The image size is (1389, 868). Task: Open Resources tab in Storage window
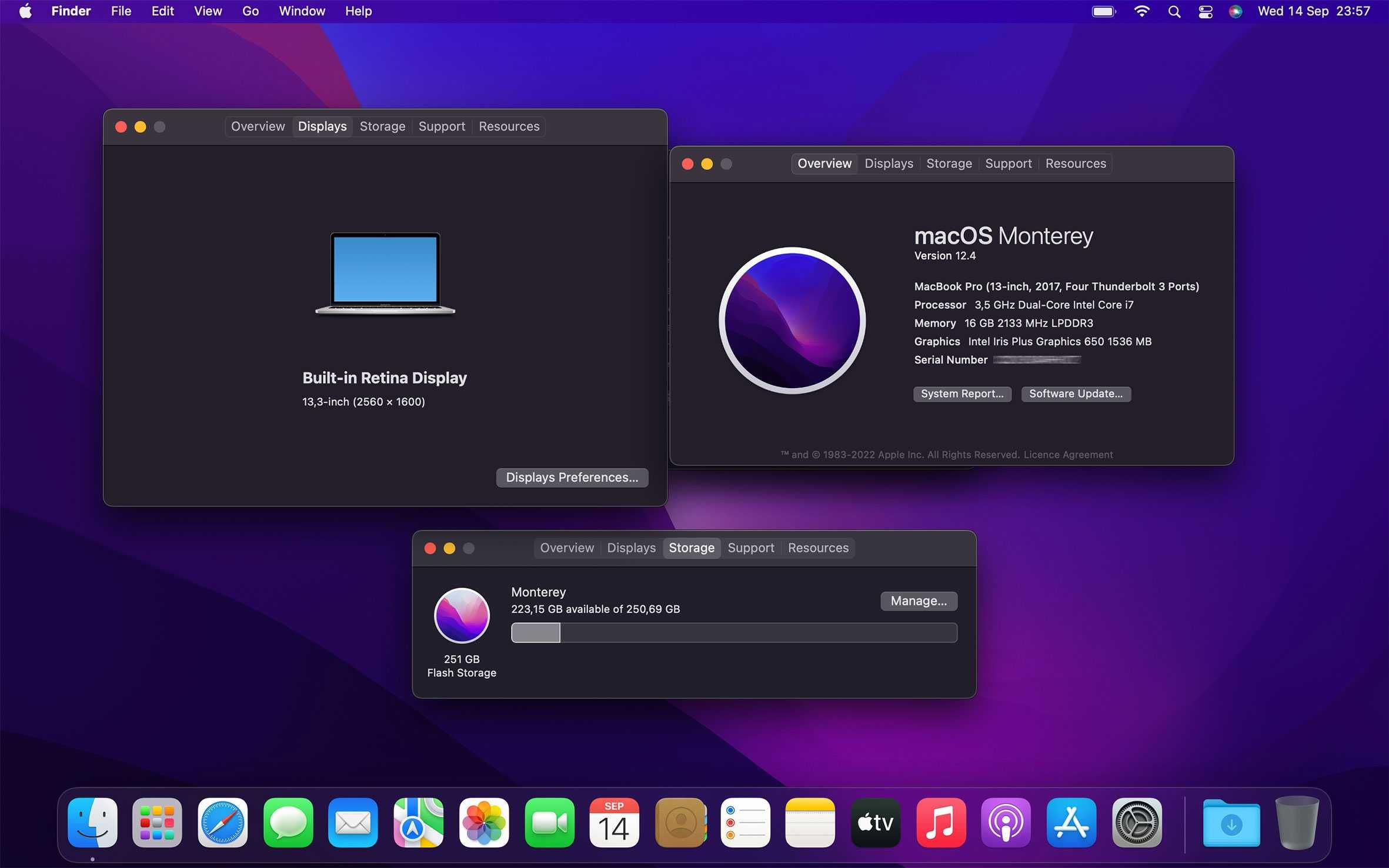pyautogui.click(x=819, y=548)
